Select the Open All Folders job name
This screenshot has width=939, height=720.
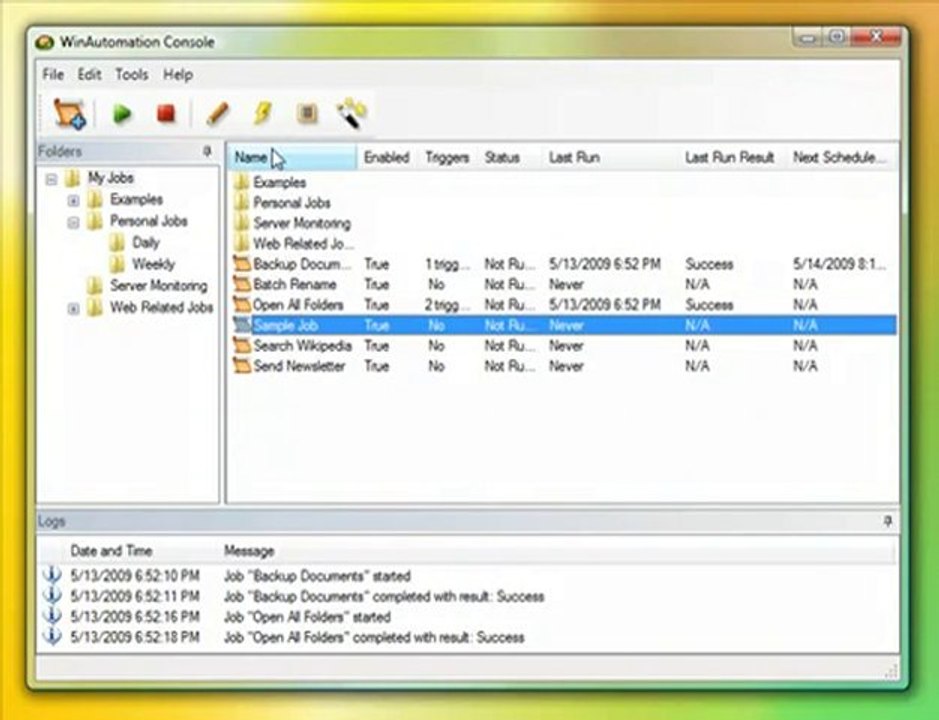(298, 305)
